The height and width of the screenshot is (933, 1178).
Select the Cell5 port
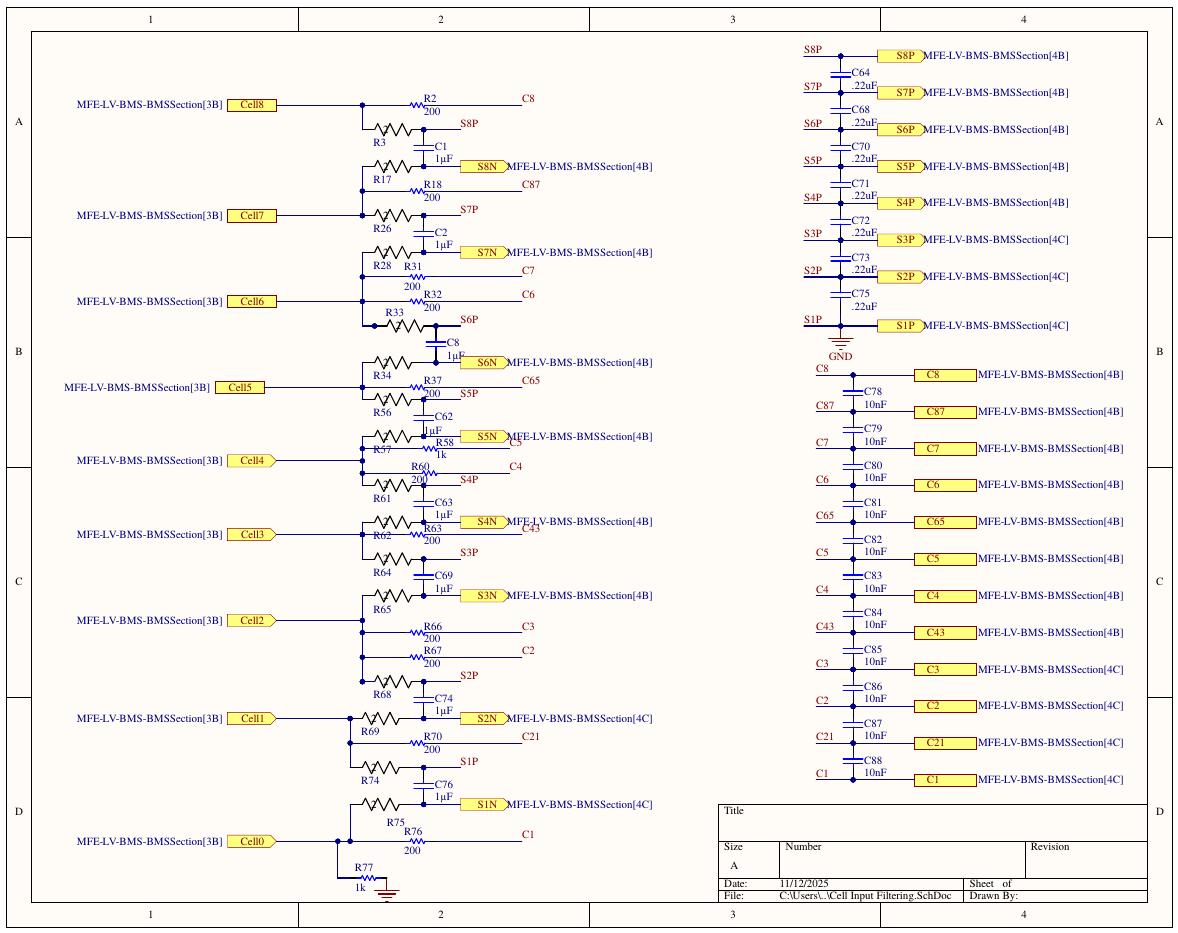click(240, 388)
